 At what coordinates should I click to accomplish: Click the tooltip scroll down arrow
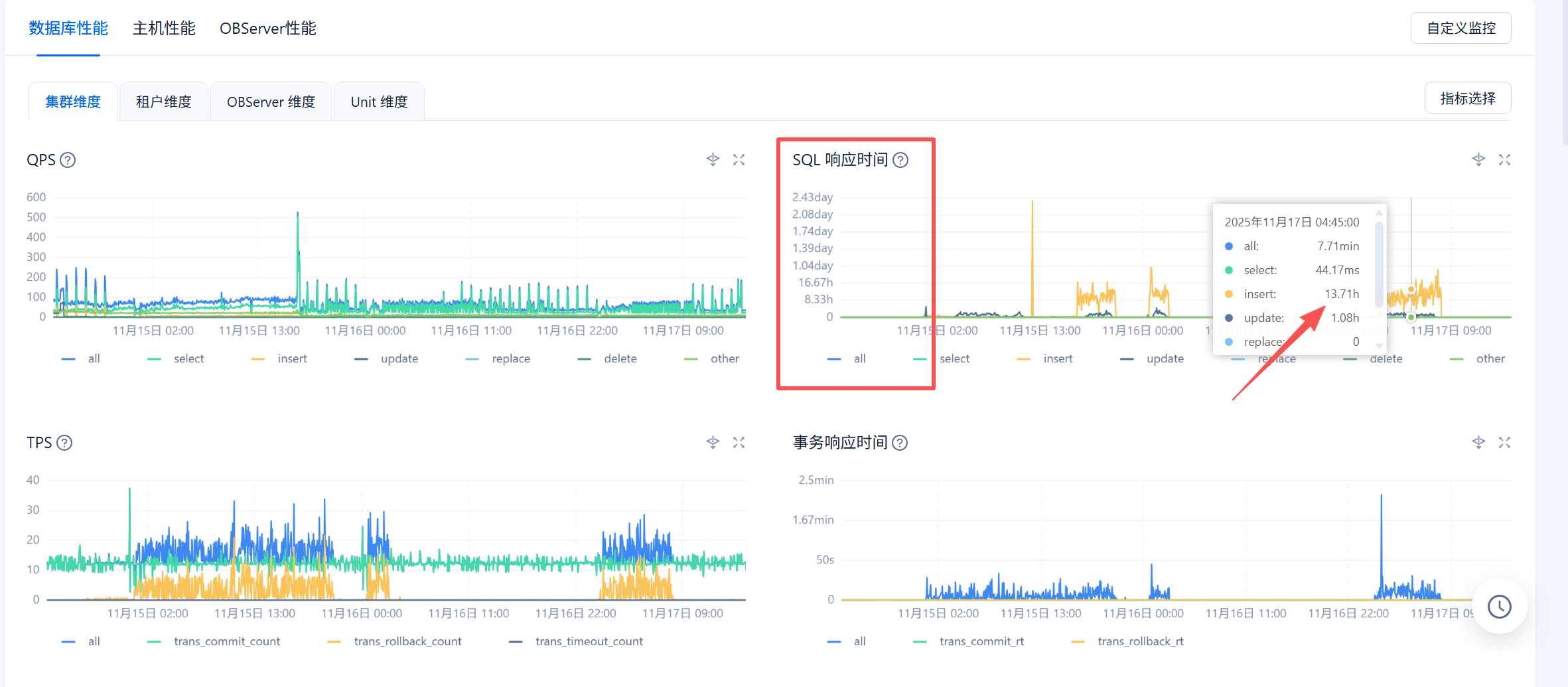point(1379,346)
